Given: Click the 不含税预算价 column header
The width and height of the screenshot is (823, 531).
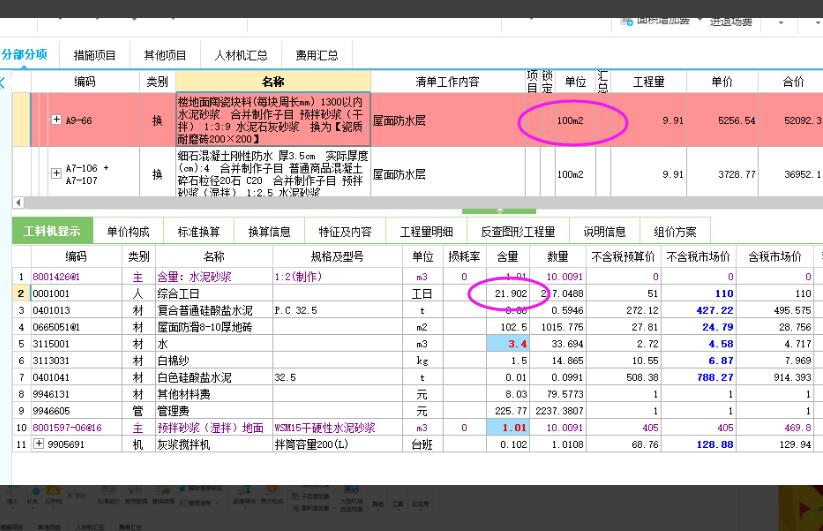Looking at the screenshot, I should [623, 257].
